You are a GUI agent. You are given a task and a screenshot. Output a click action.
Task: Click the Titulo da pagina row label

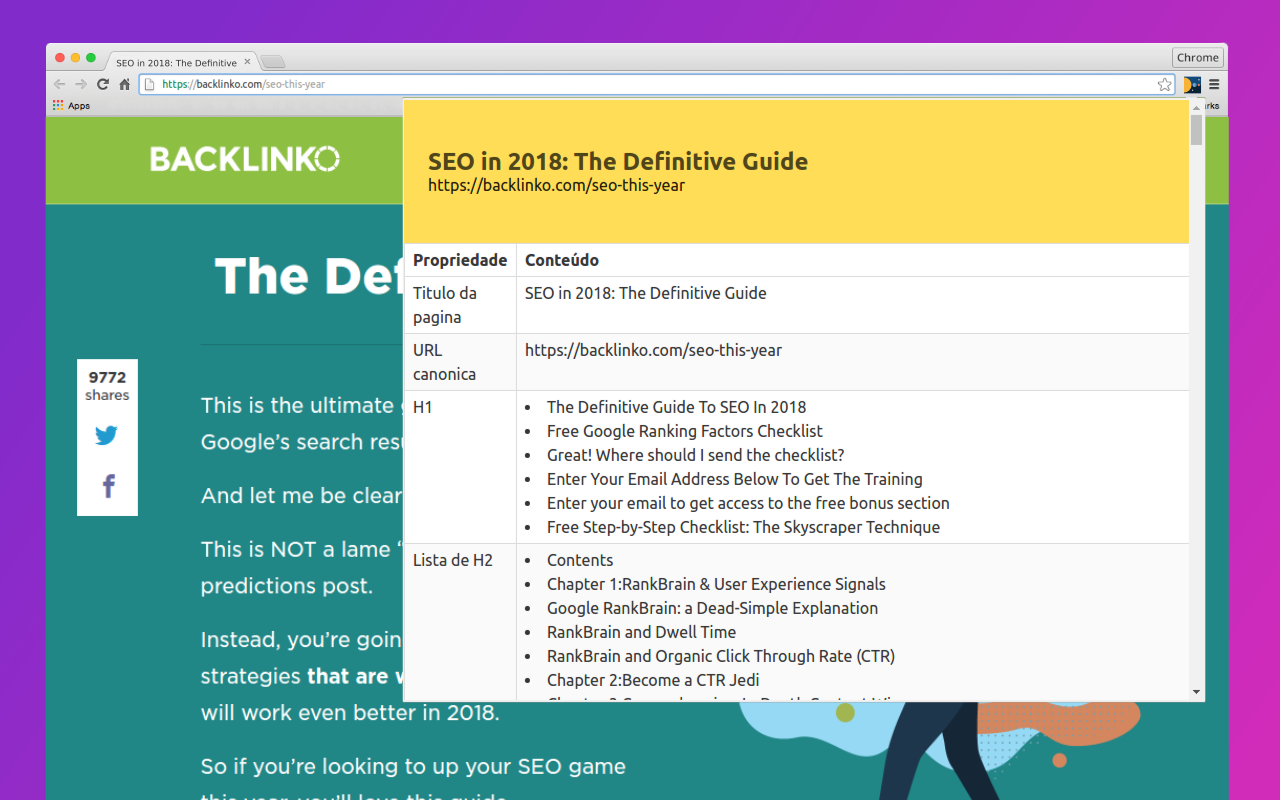tap(445, 305)
